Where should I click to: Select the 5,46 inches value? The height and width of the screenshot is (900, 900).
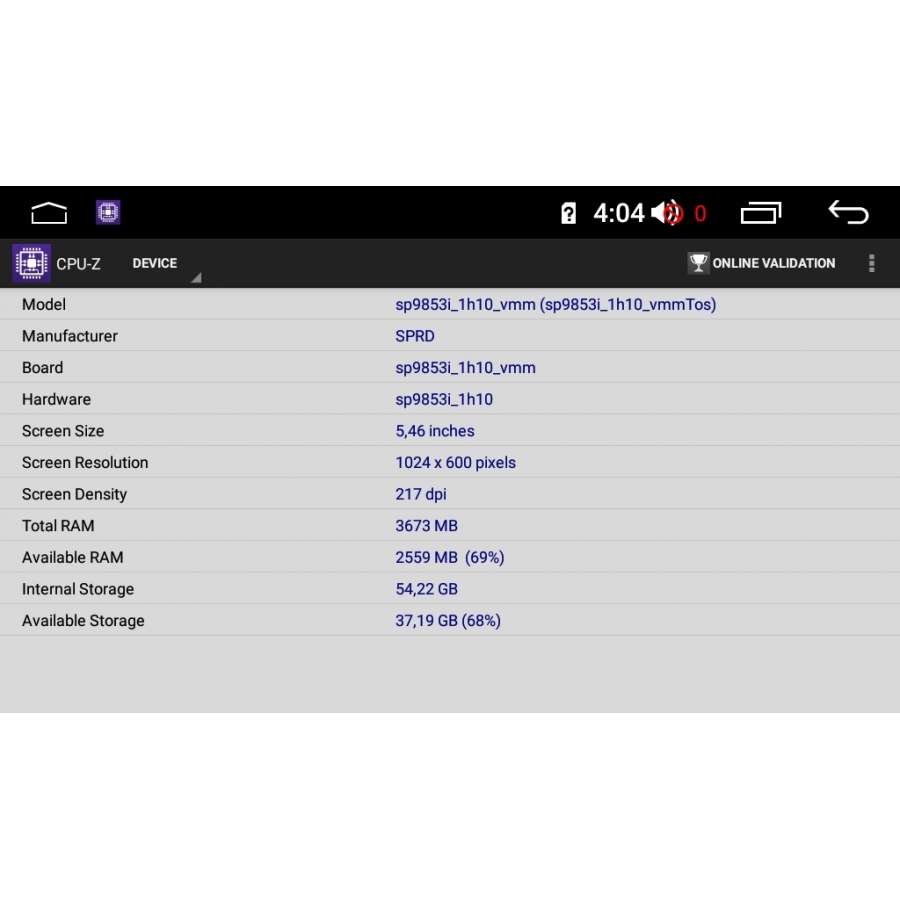pyautogui.click(x=435, y=430)
